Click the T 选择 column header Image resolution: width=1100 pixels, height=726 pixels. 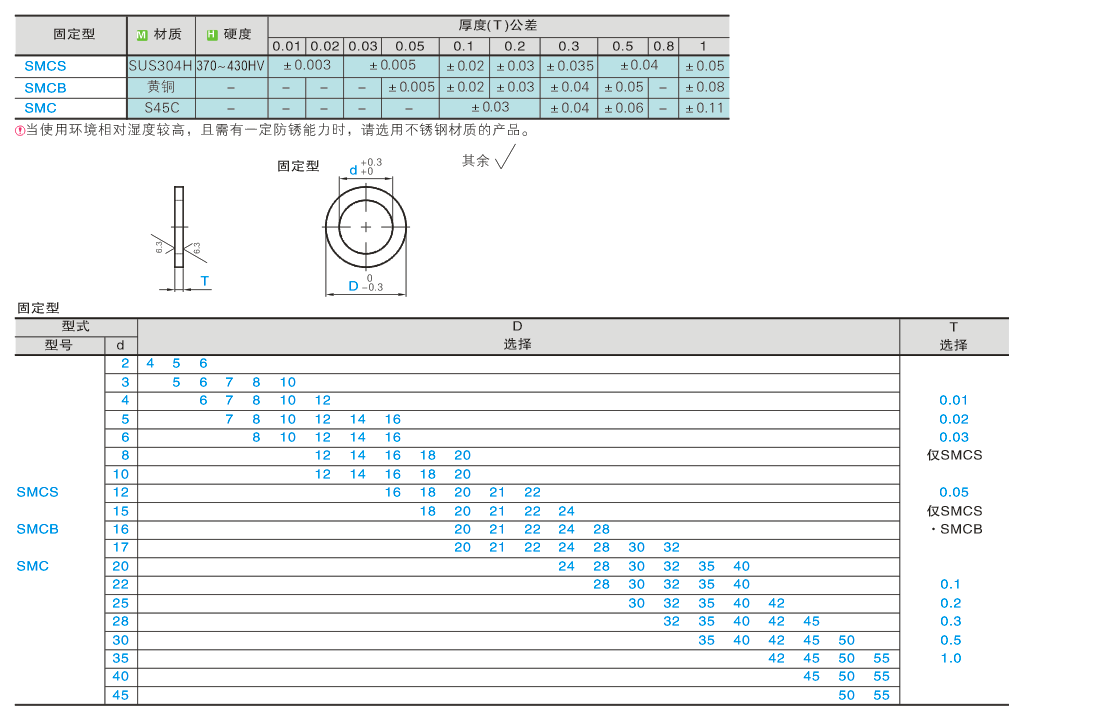[x=953, y=336]
